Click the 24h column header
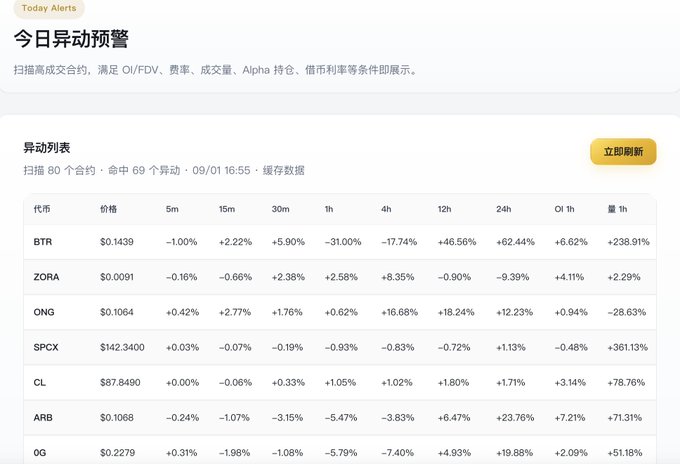The width and height of the screenshot is (680, 464). point(503,209)
